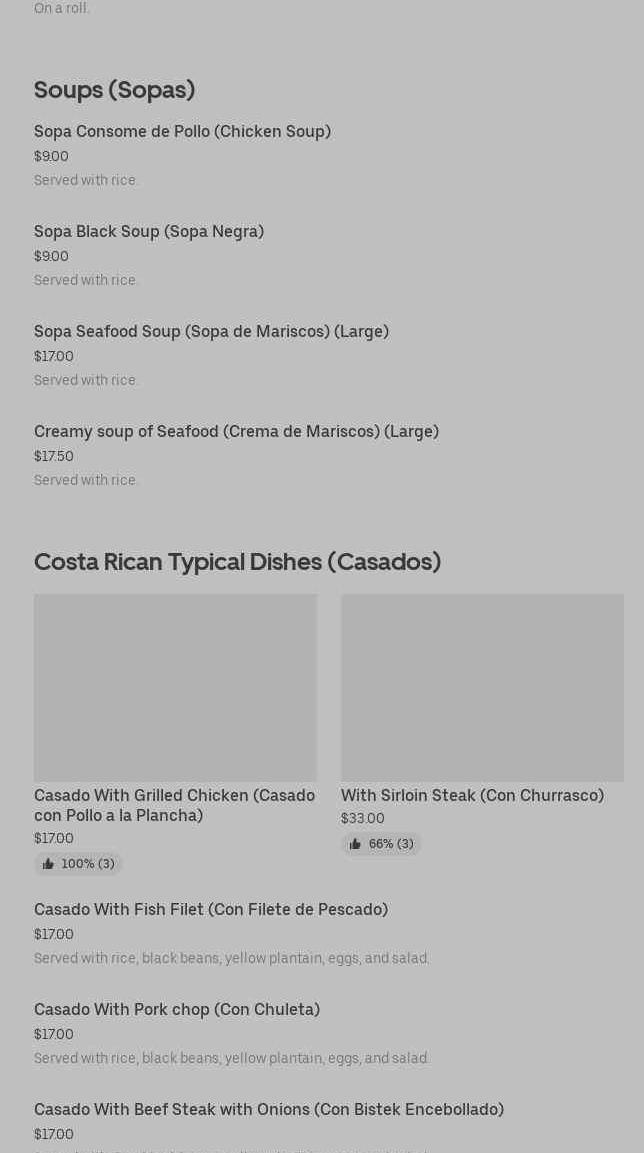Click the Soups (Sopas) section heading

[114, 90]
